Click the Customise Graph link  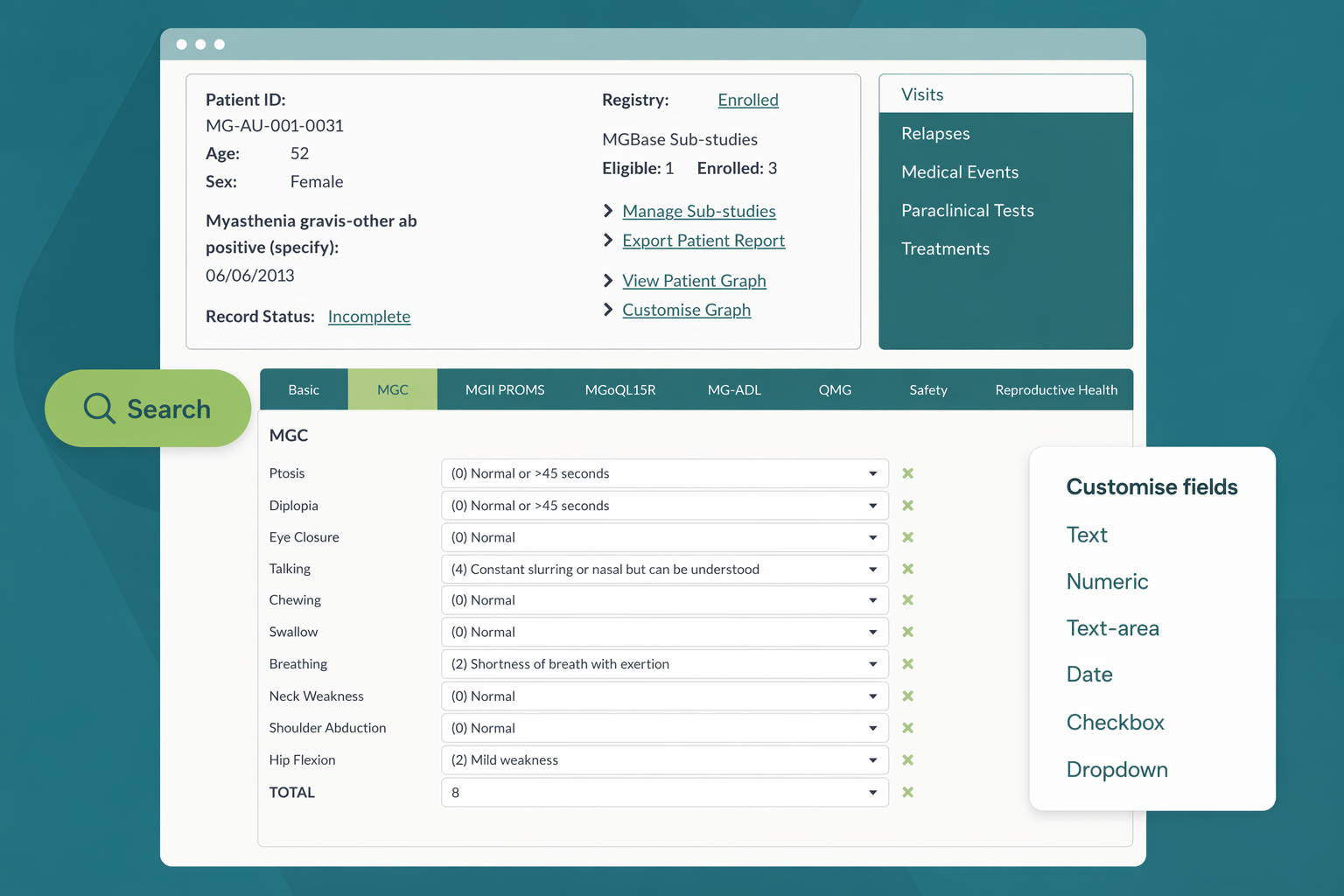click(687, 310)
